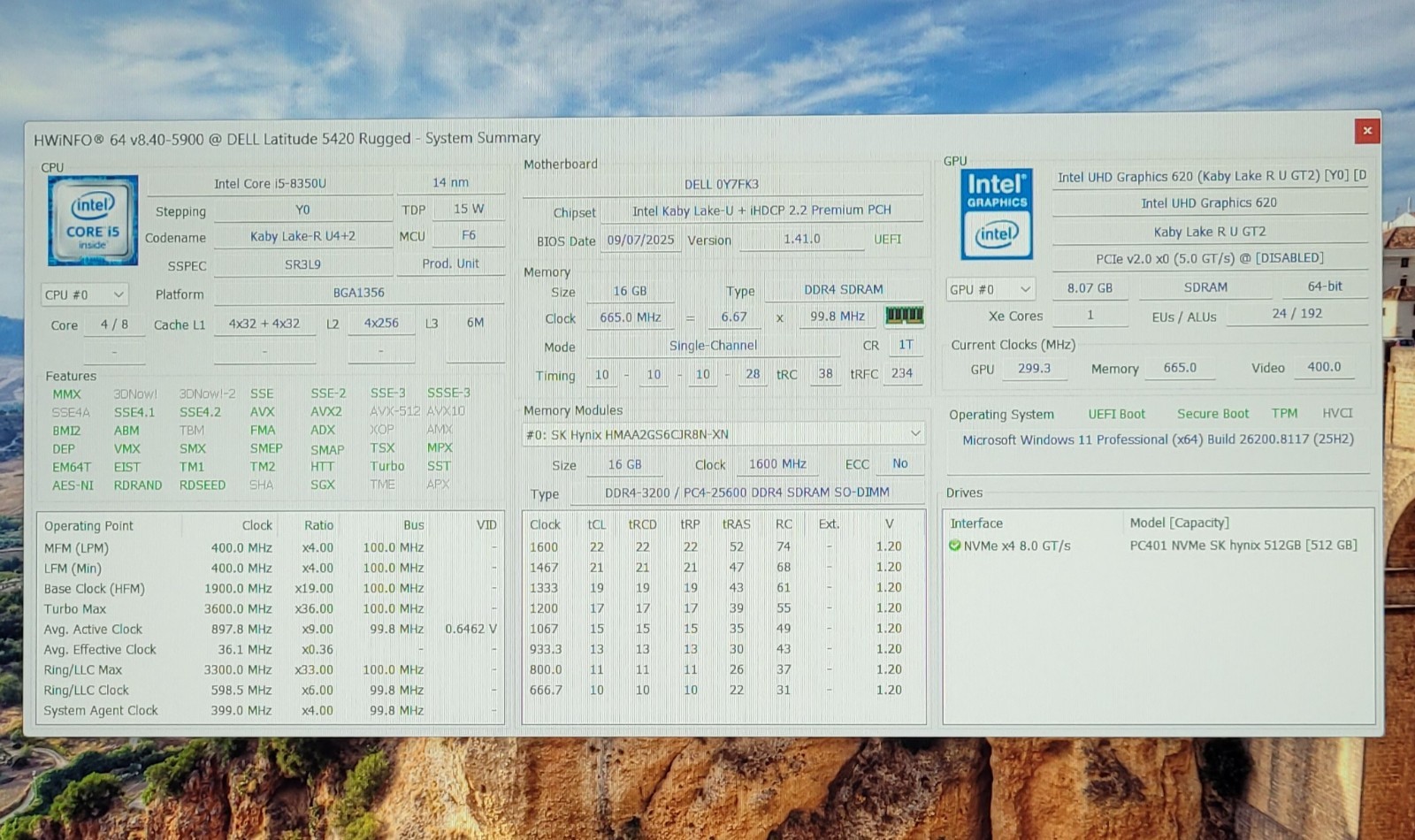Image resolution: width=1415 pixels, height=840 pixels.
Task: Click the Intel Core i5-8350U name field
Action: click(x=270, y=184)
